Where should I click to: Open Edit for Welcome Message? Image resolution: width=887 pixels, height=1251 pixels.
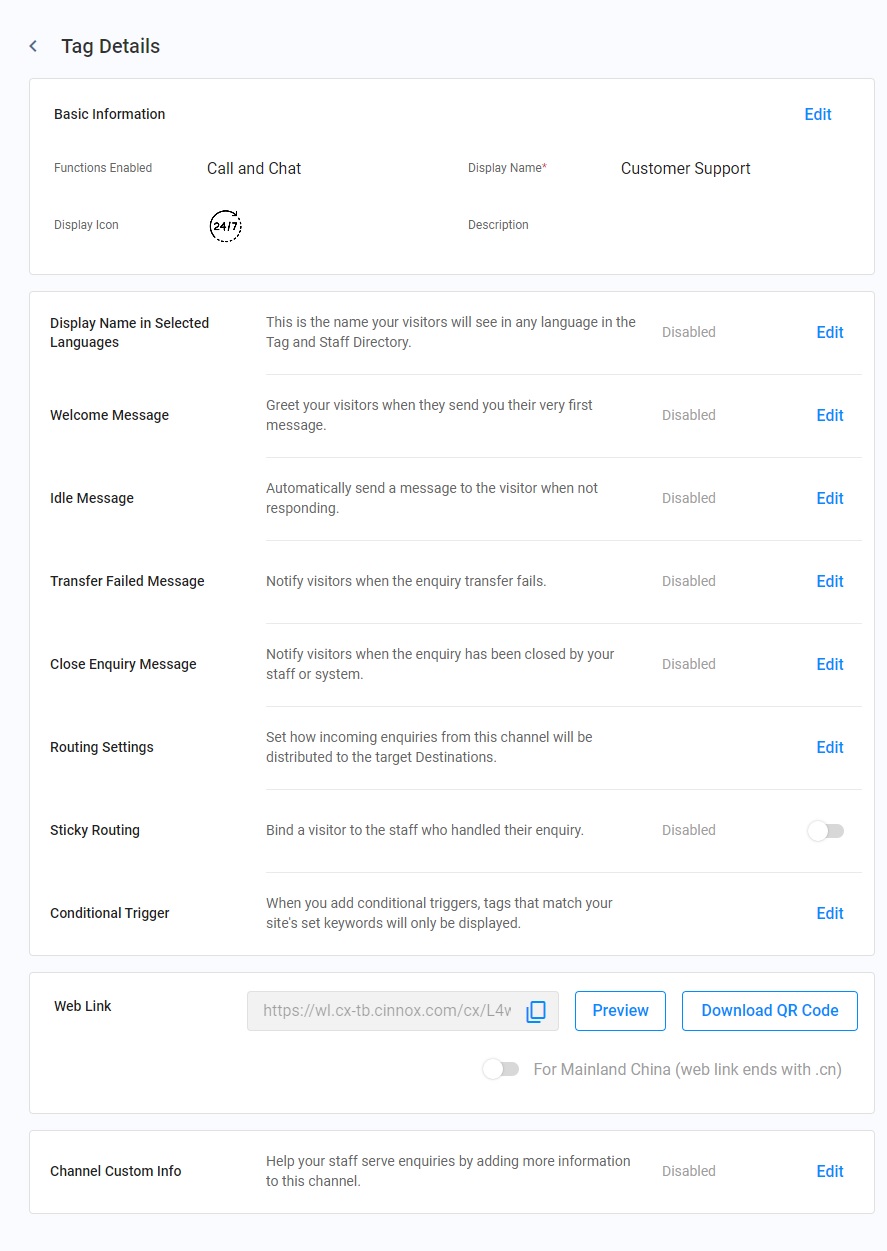tap(830, 415)
